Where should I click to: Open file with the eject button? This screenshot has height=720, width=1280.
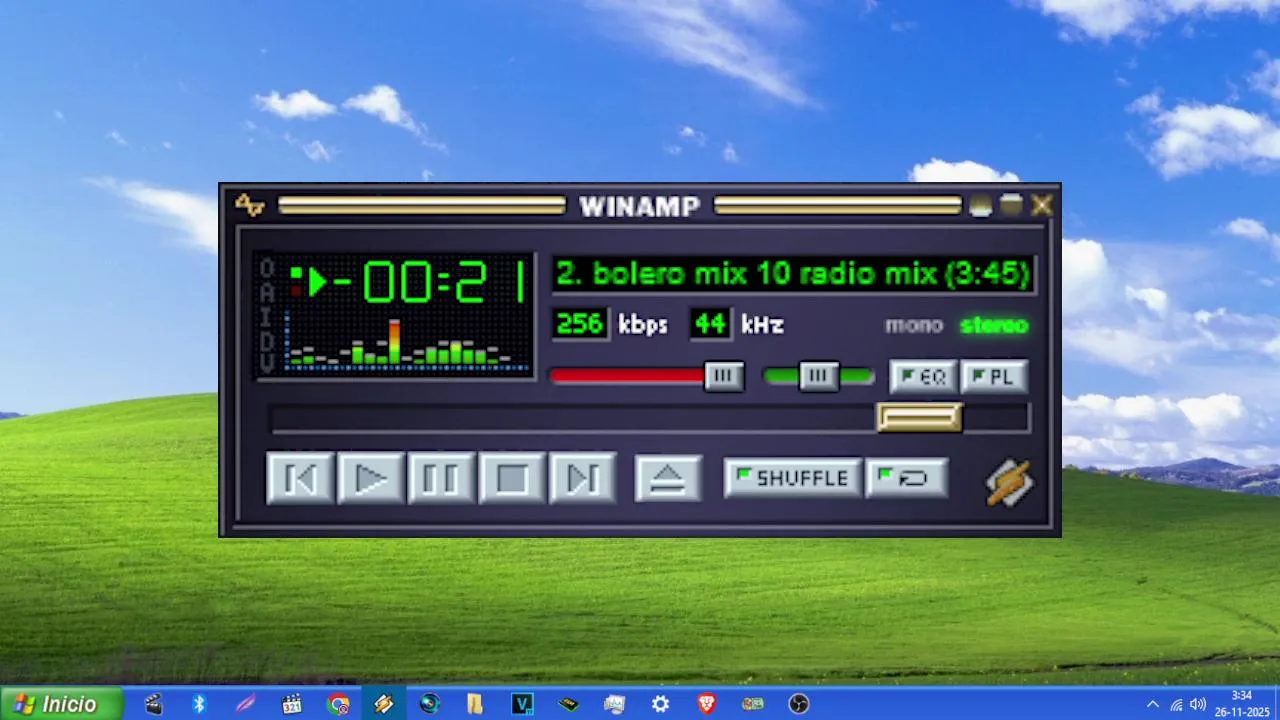coord(668,478)
